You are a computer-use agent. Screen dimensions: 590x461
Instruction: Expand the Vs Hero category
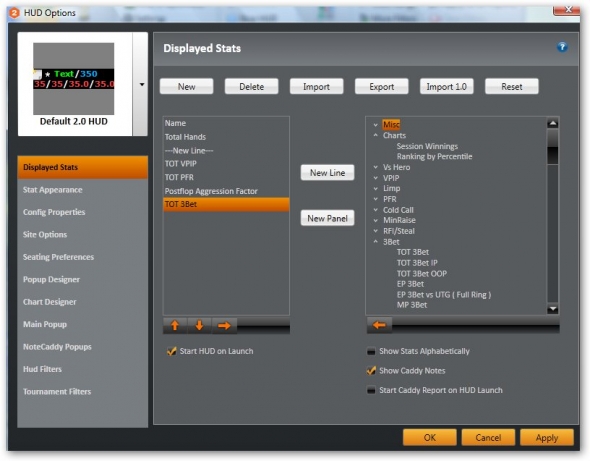376,167
